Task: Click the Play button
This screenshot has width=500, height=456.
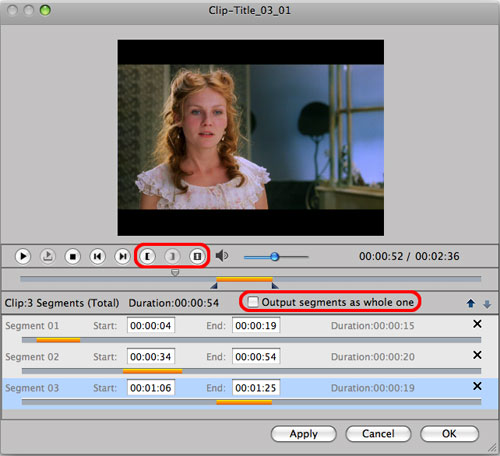Action: [23, 256]
